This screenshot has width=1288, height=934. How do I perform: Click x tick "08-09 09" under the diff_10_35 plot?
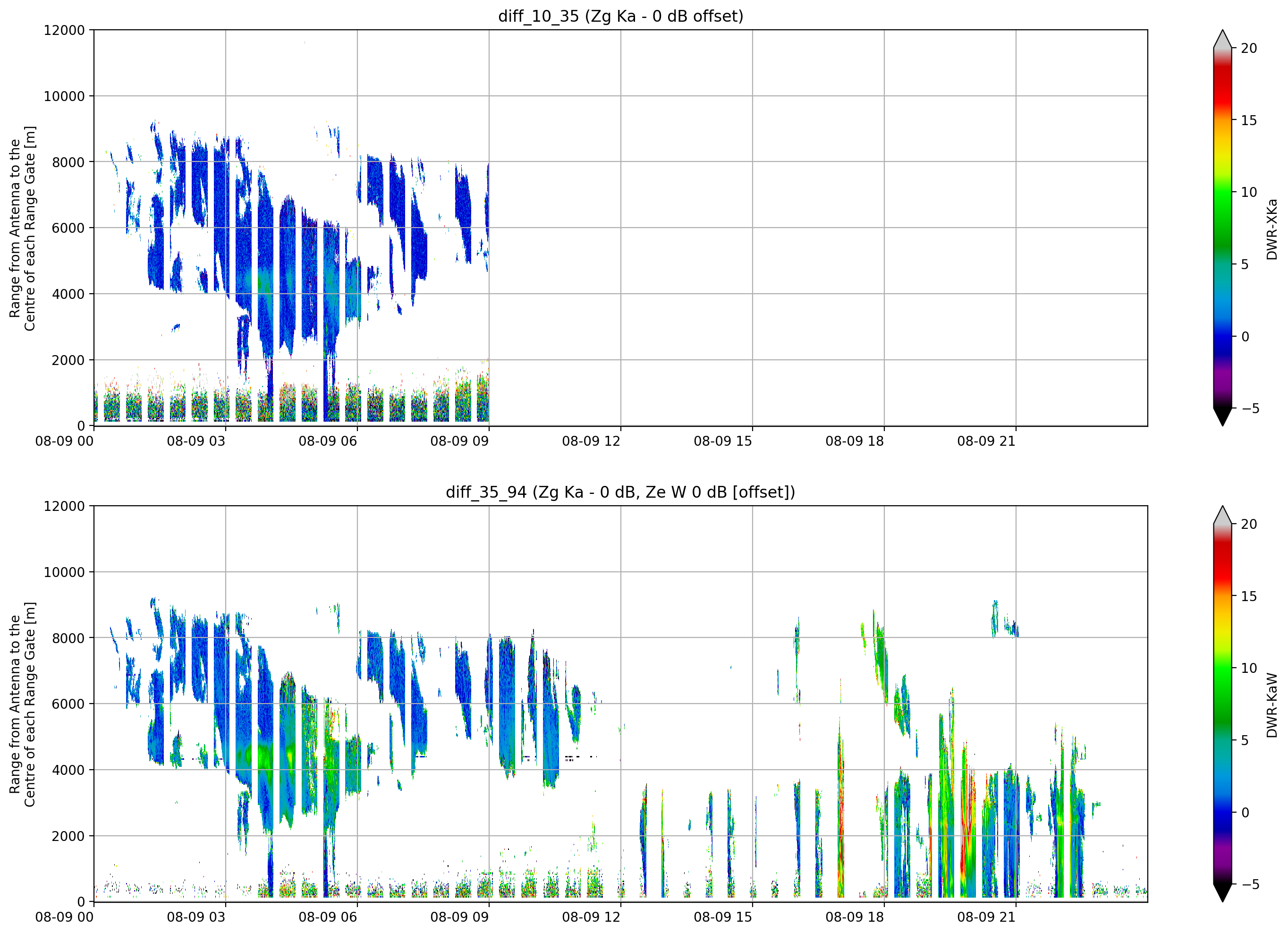[x=459, y=441]
